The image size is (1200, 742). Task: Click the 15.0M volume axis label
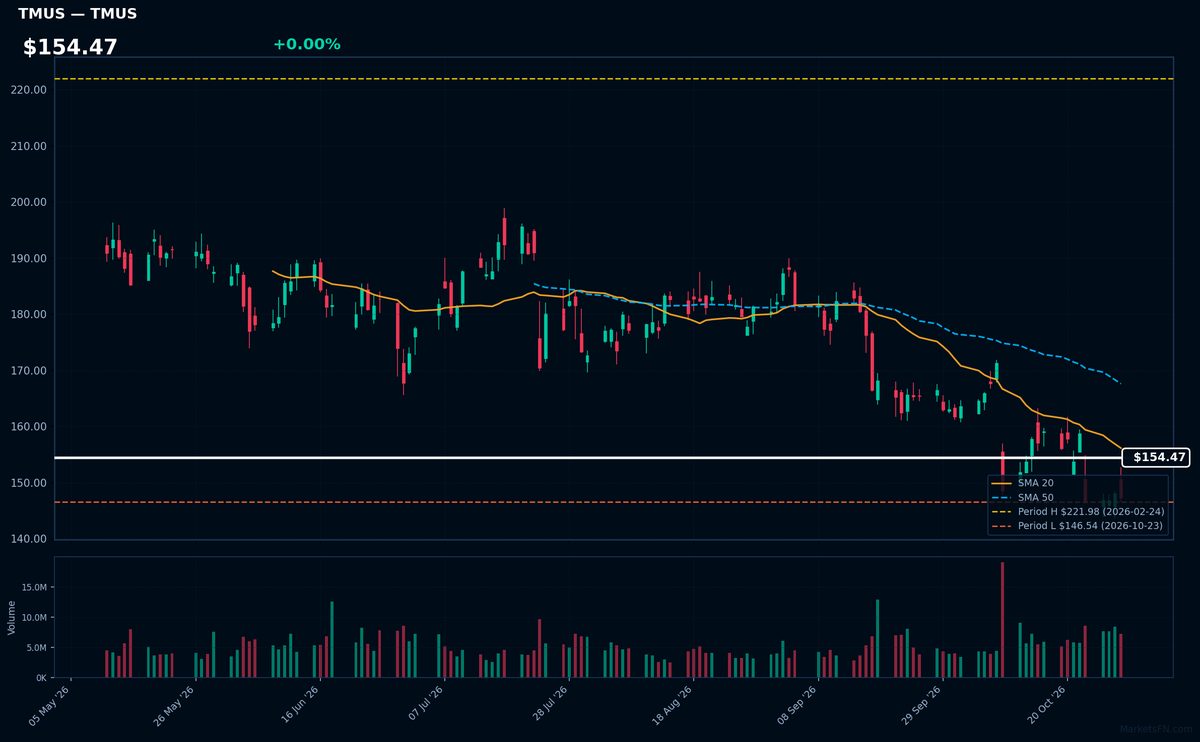[x=34, y=588]
